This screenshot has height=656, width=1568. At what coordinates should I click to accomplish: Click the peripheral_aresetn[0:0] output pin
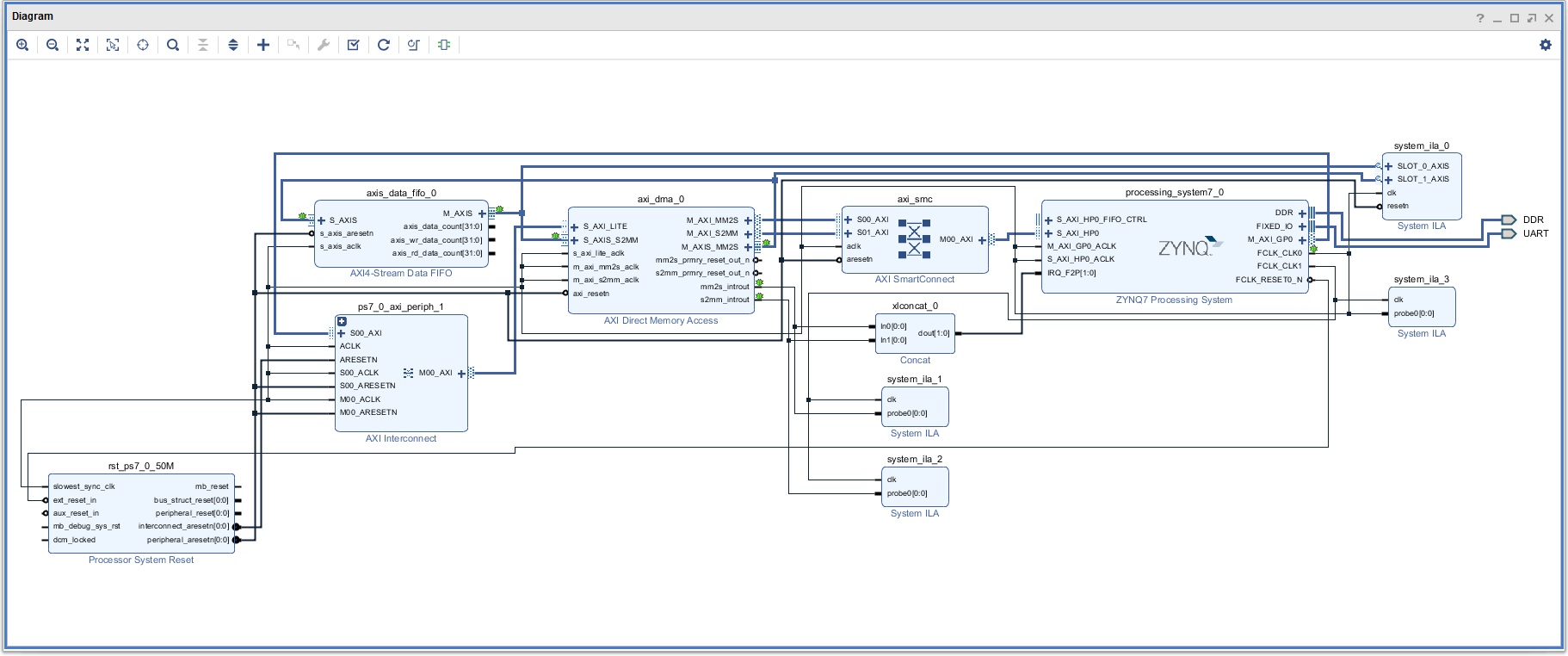pyautogui.click(x=188, y=540)
